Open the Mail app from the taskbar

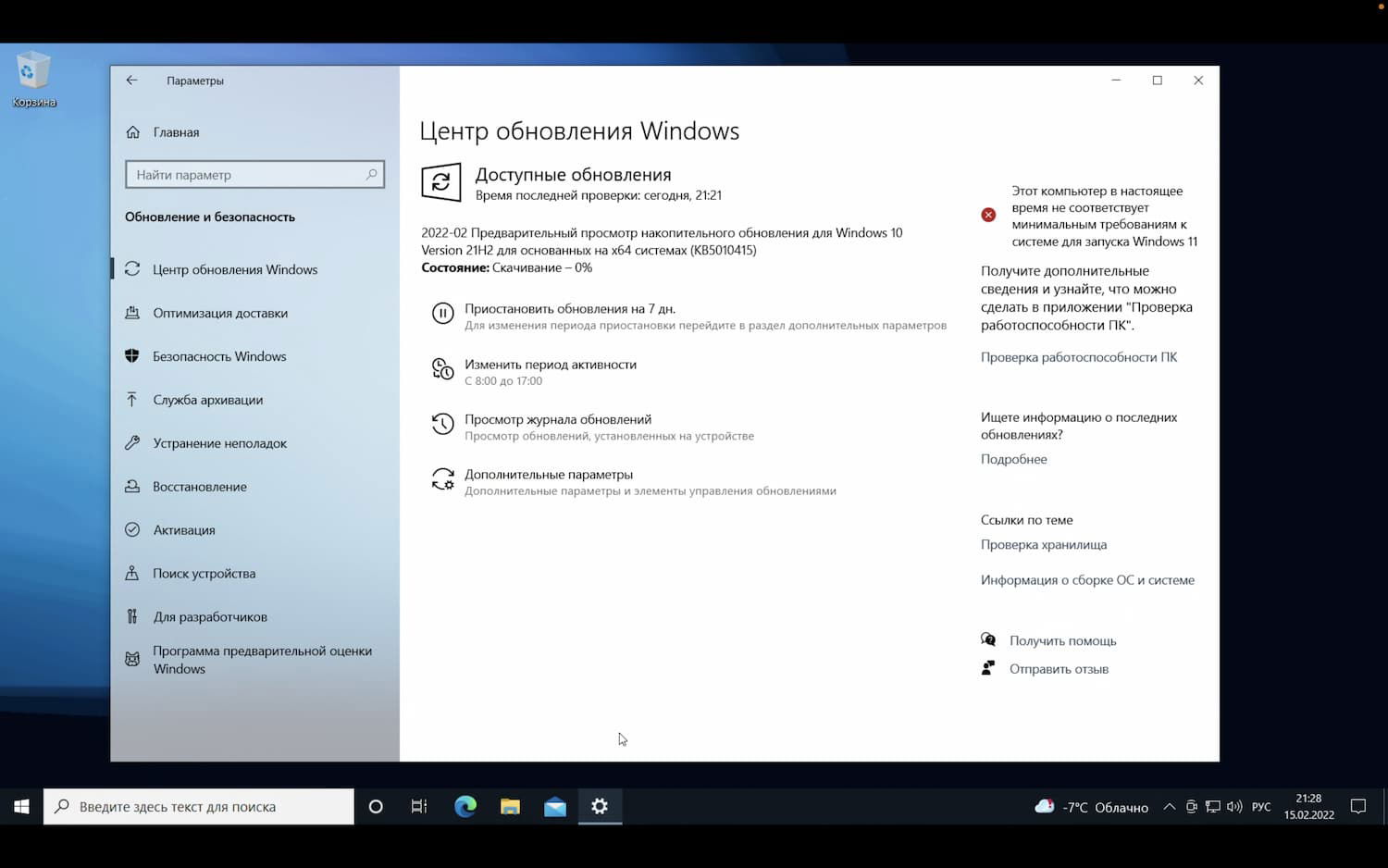[555, 807]
